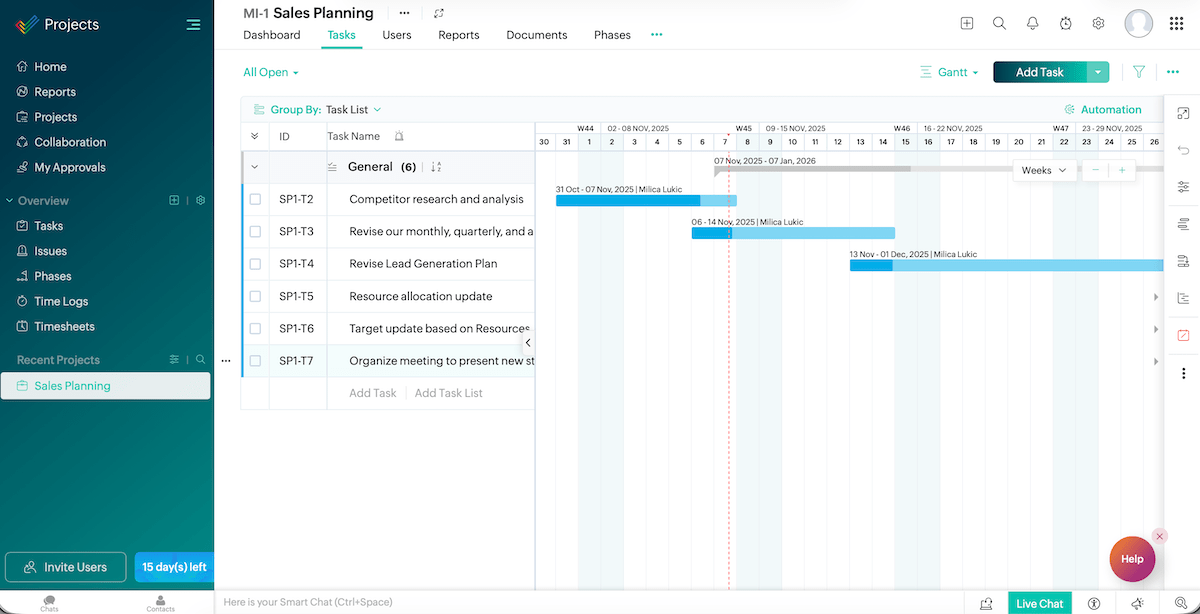Select the checkbox next to SP1-T5
Viewport: 1200px width, 614px height.
pos(254,296)
